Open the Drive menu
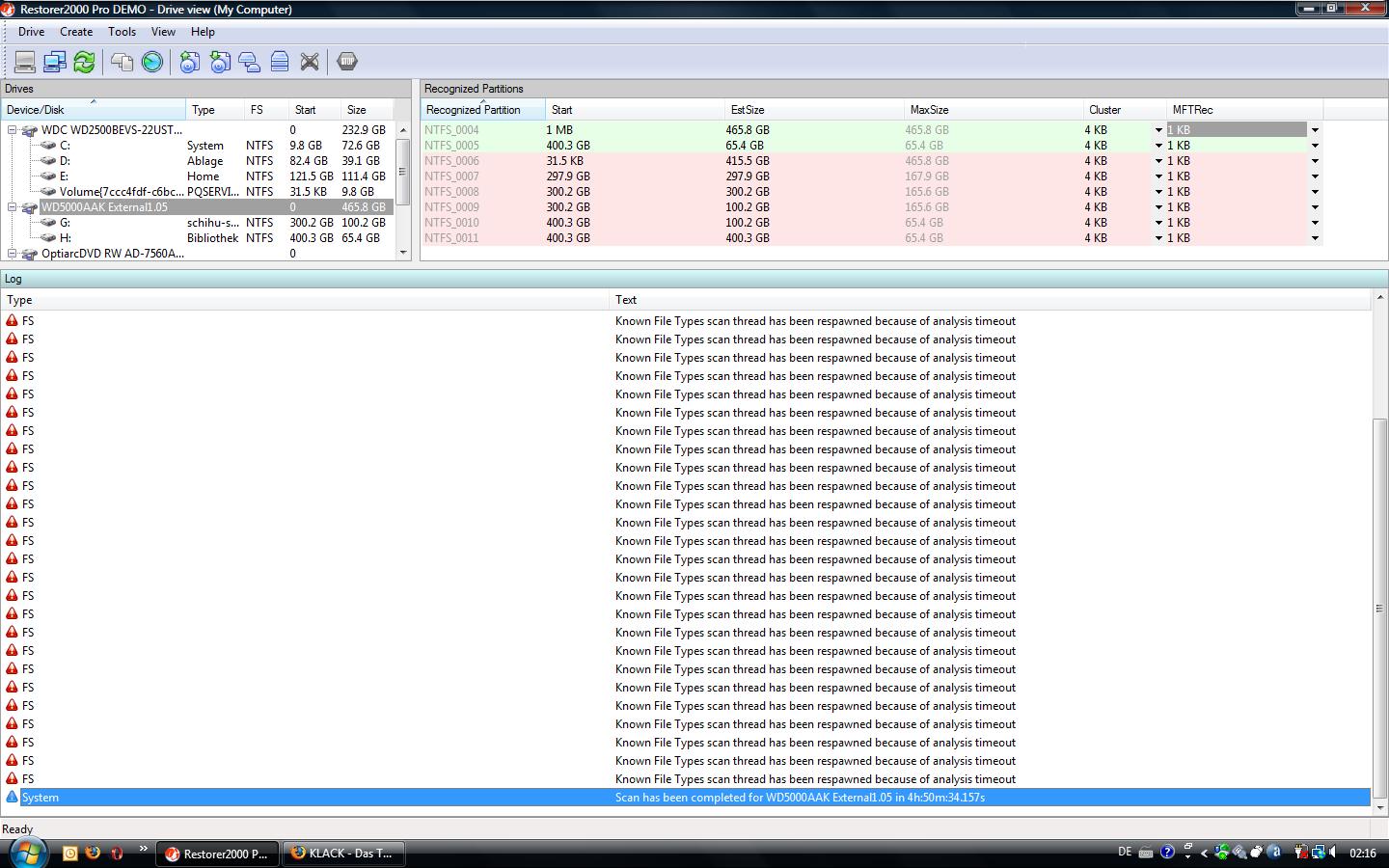 pos(31,32)
